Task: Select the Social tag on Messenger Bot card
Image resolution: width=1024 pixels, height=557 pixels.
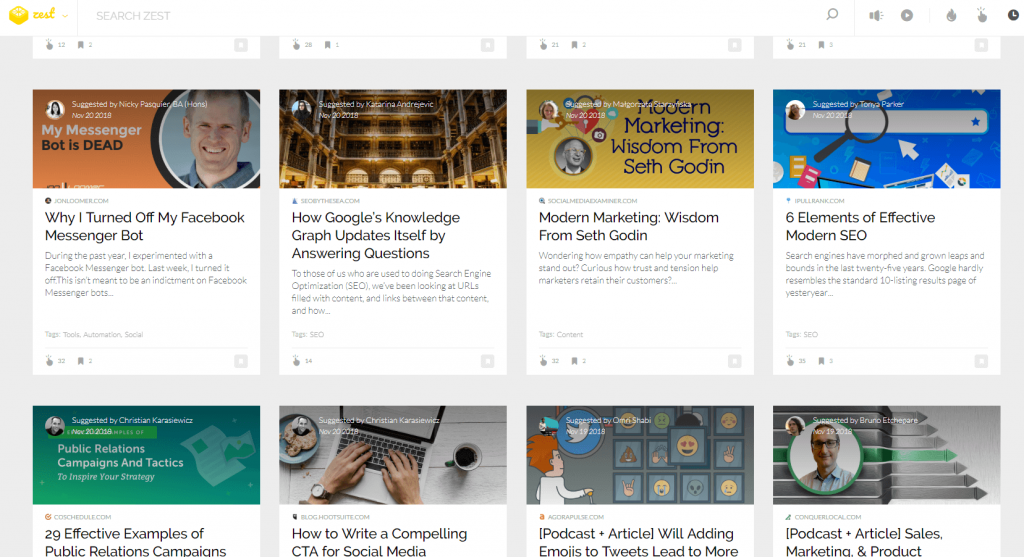Action: point(134,334)
